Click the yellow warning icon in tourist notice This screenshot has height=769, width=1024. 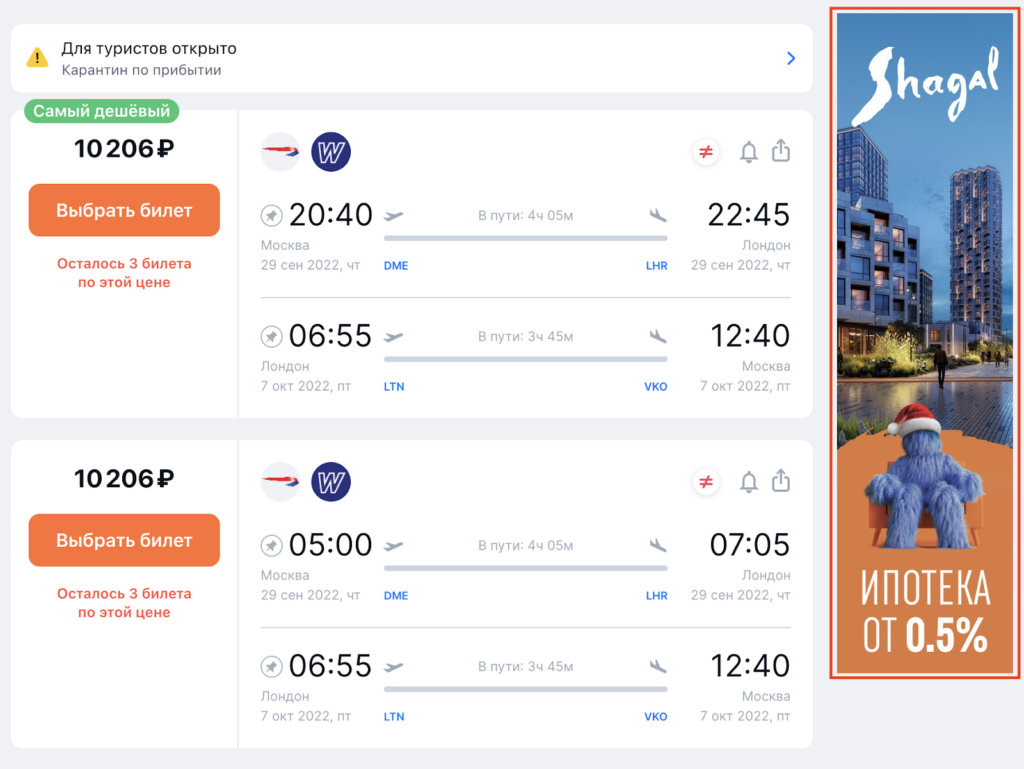(x=37, y=58)
